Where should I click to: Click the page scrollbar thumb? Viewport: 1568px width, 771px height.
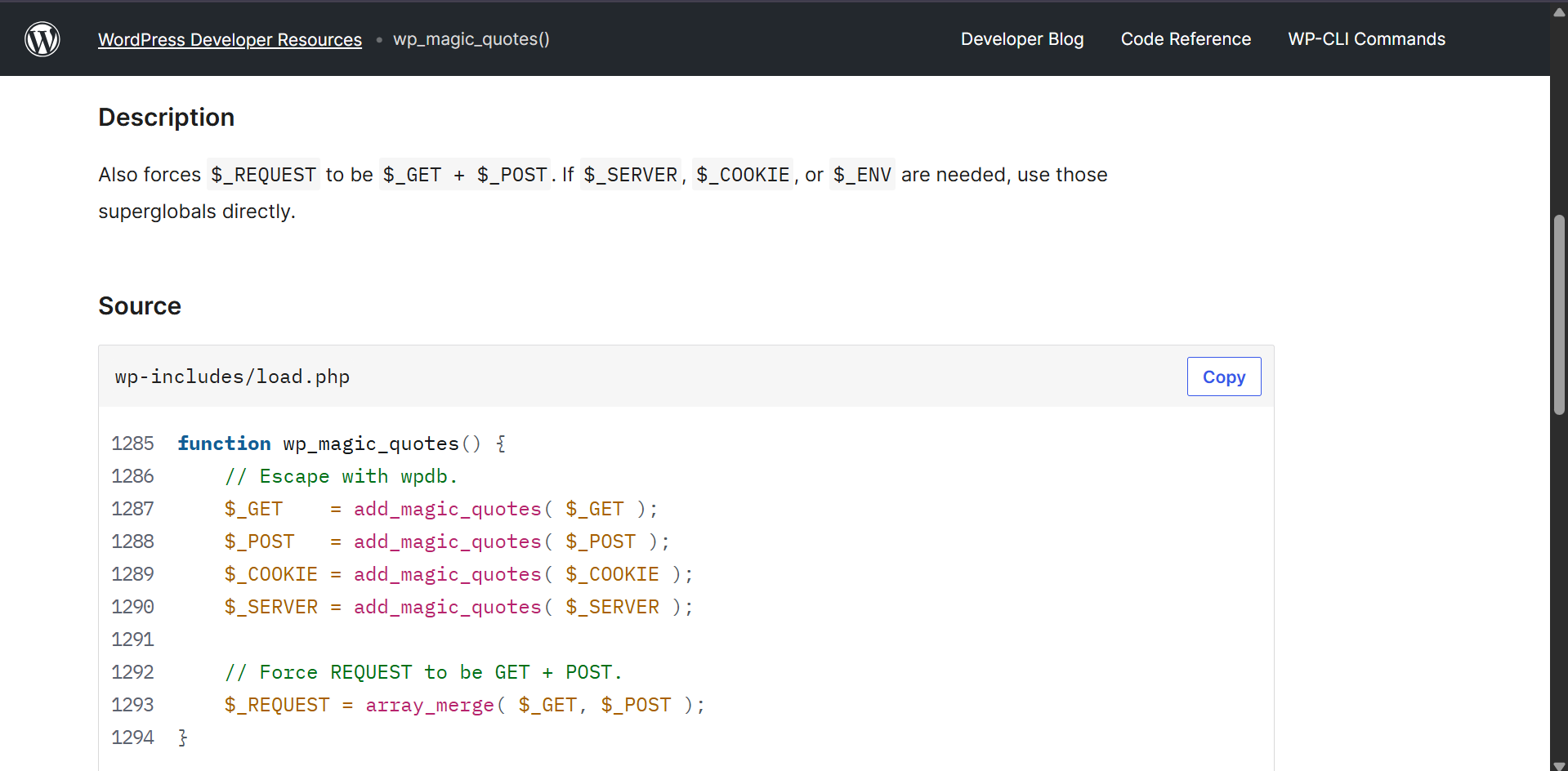point(1559,315)
